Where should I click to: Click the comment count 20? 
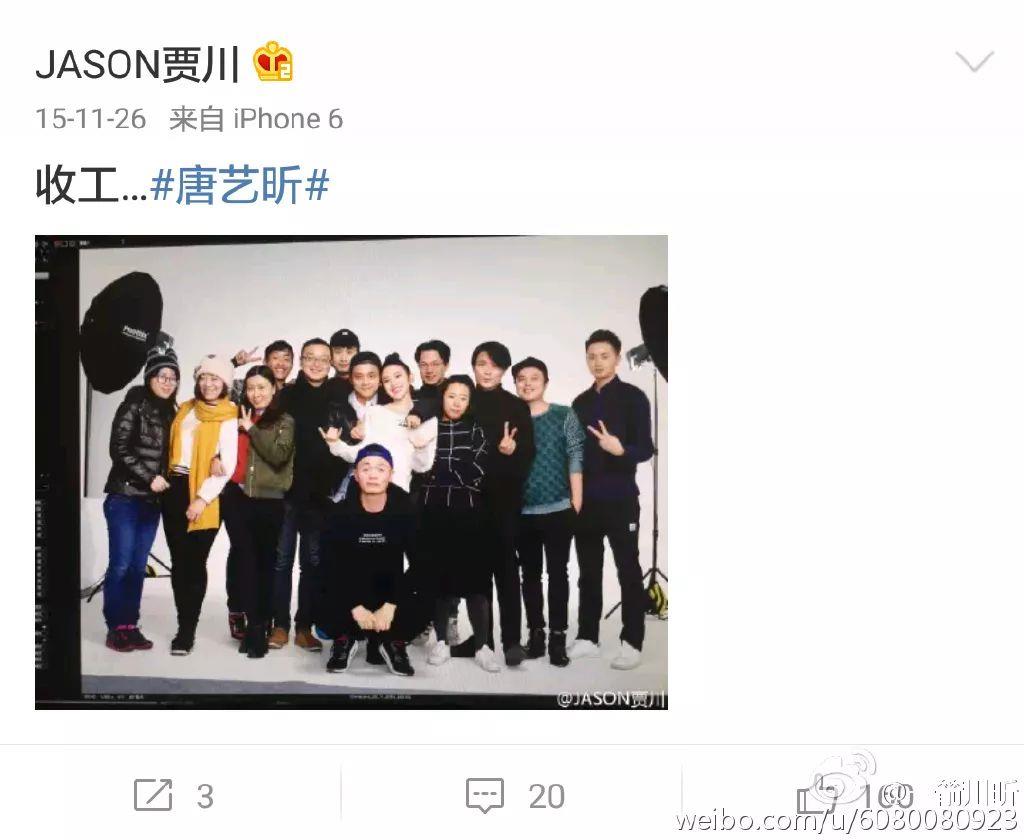(547, 796)
